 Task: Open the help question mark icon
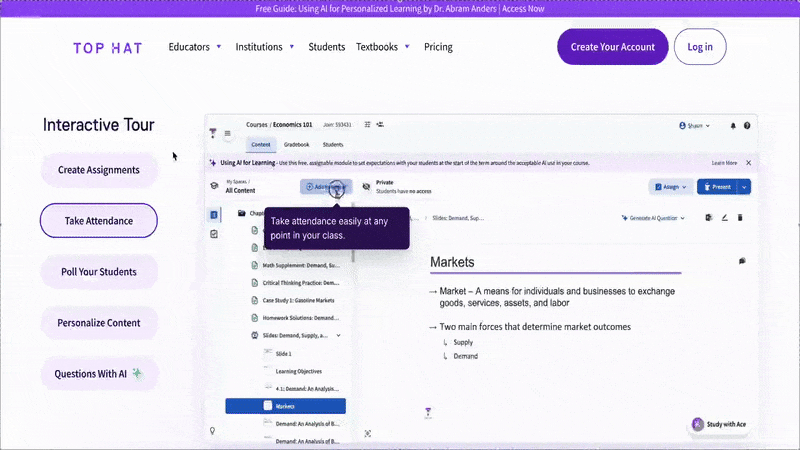[x=747, y=126]
